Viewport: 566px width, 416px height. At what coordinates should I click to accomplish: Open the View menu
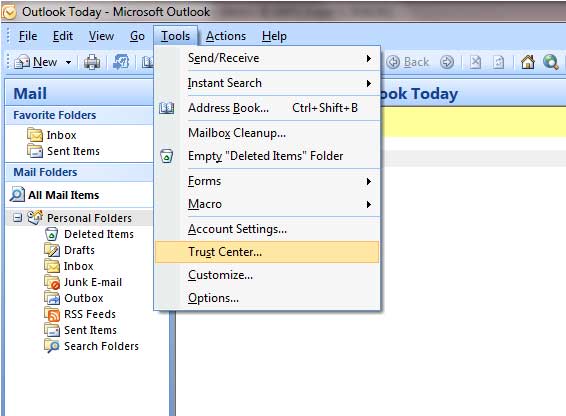(x=101, y=36)
